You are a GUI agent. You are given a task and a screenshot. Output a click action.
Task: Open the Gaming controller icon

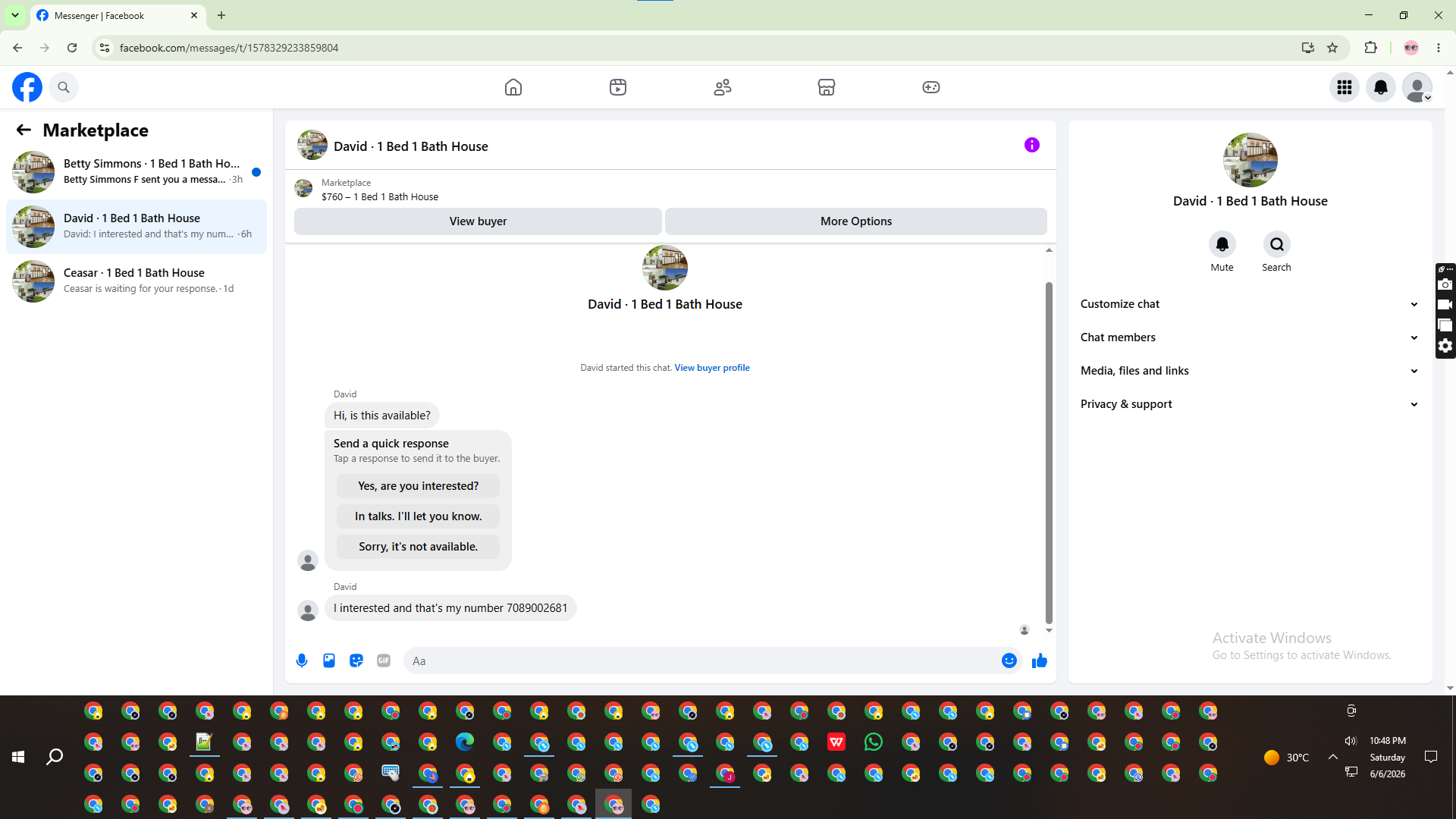click(931, 87)
